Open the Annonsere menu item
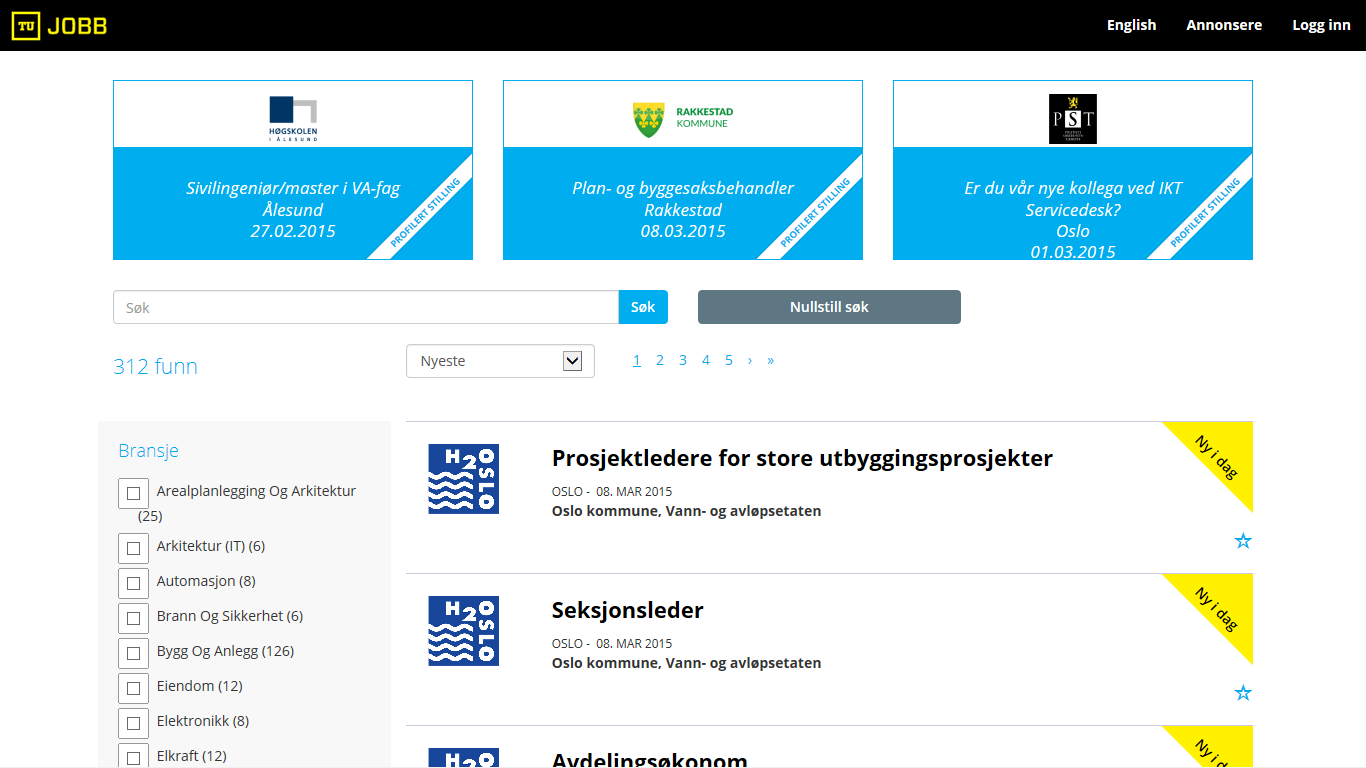Viewport: 1366px width, 768px height. coord(1224,25)
